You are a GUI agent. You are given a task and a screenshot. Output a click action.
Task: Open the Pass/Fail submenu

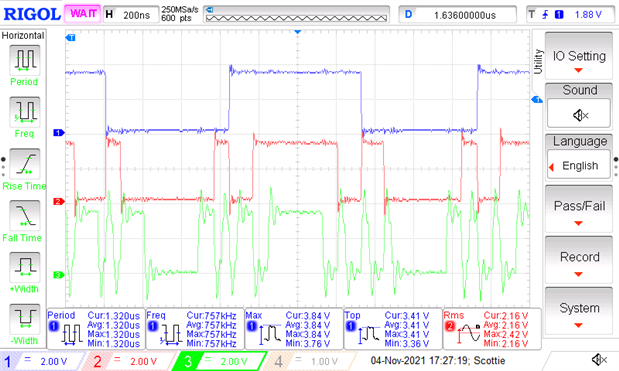[x=579, y=209]
